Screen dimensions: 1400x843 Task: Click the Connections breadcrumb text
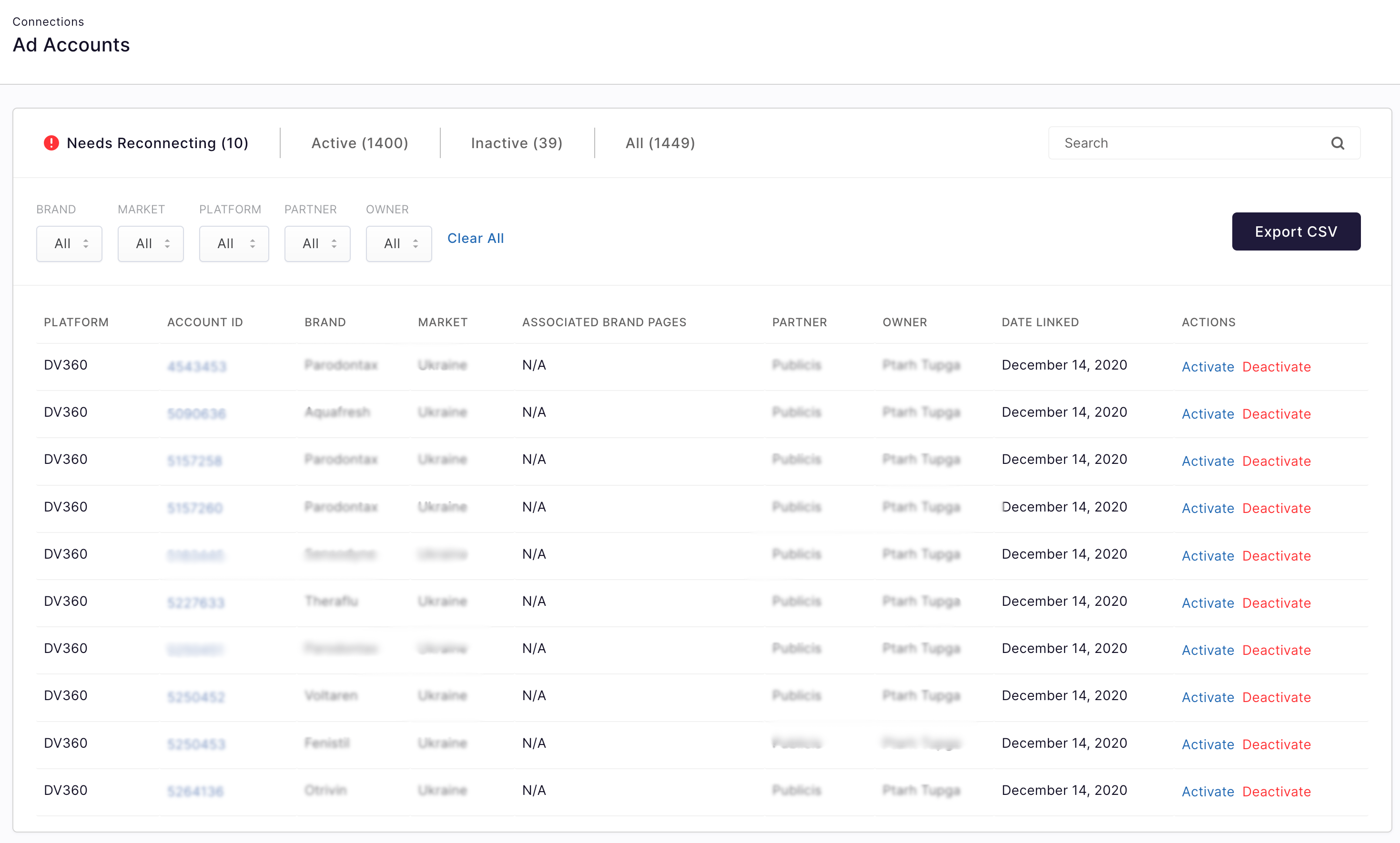pyautogui.click(x=48, y=21)
